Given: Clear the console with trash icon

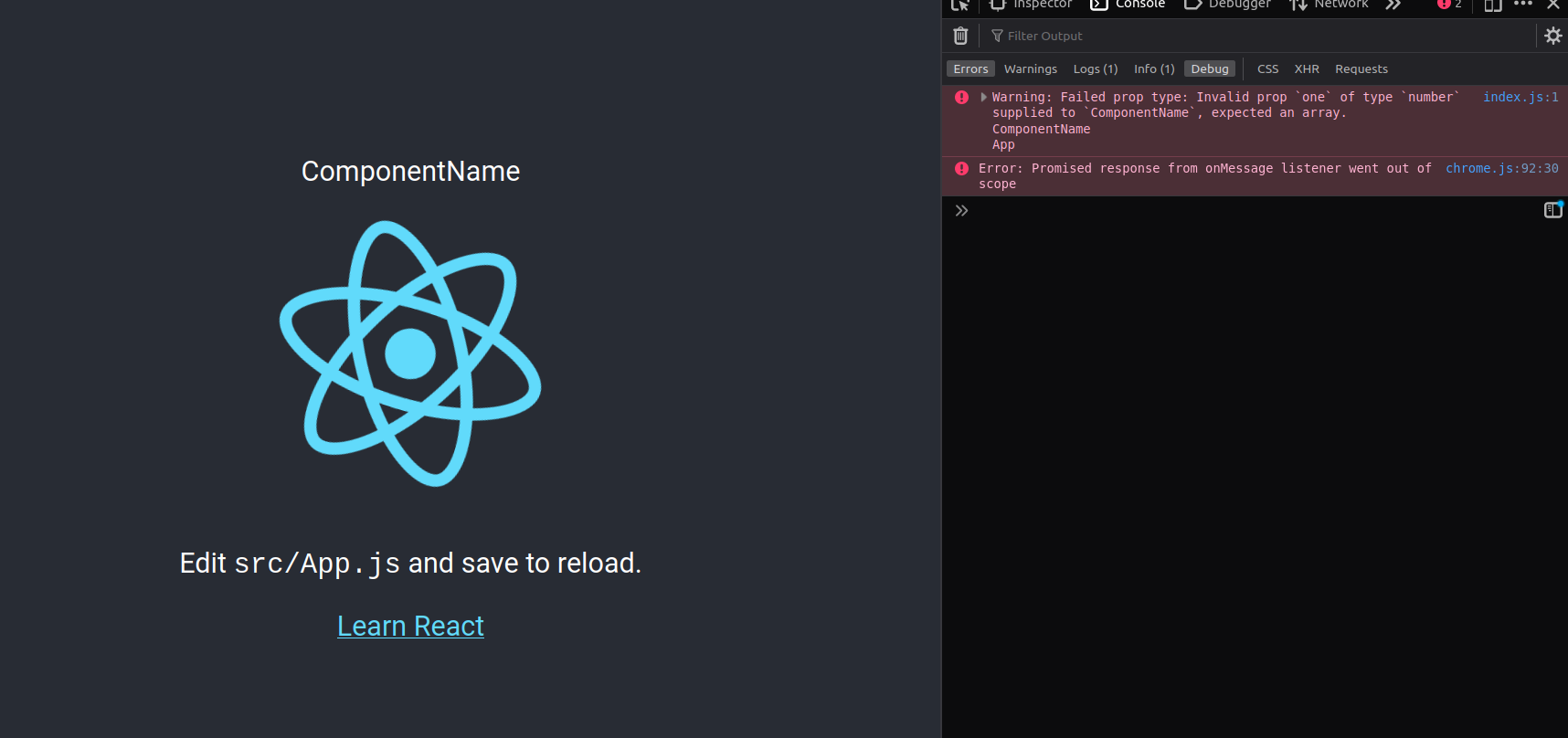Looking at the screenshot, I should [x=960, y=36].
